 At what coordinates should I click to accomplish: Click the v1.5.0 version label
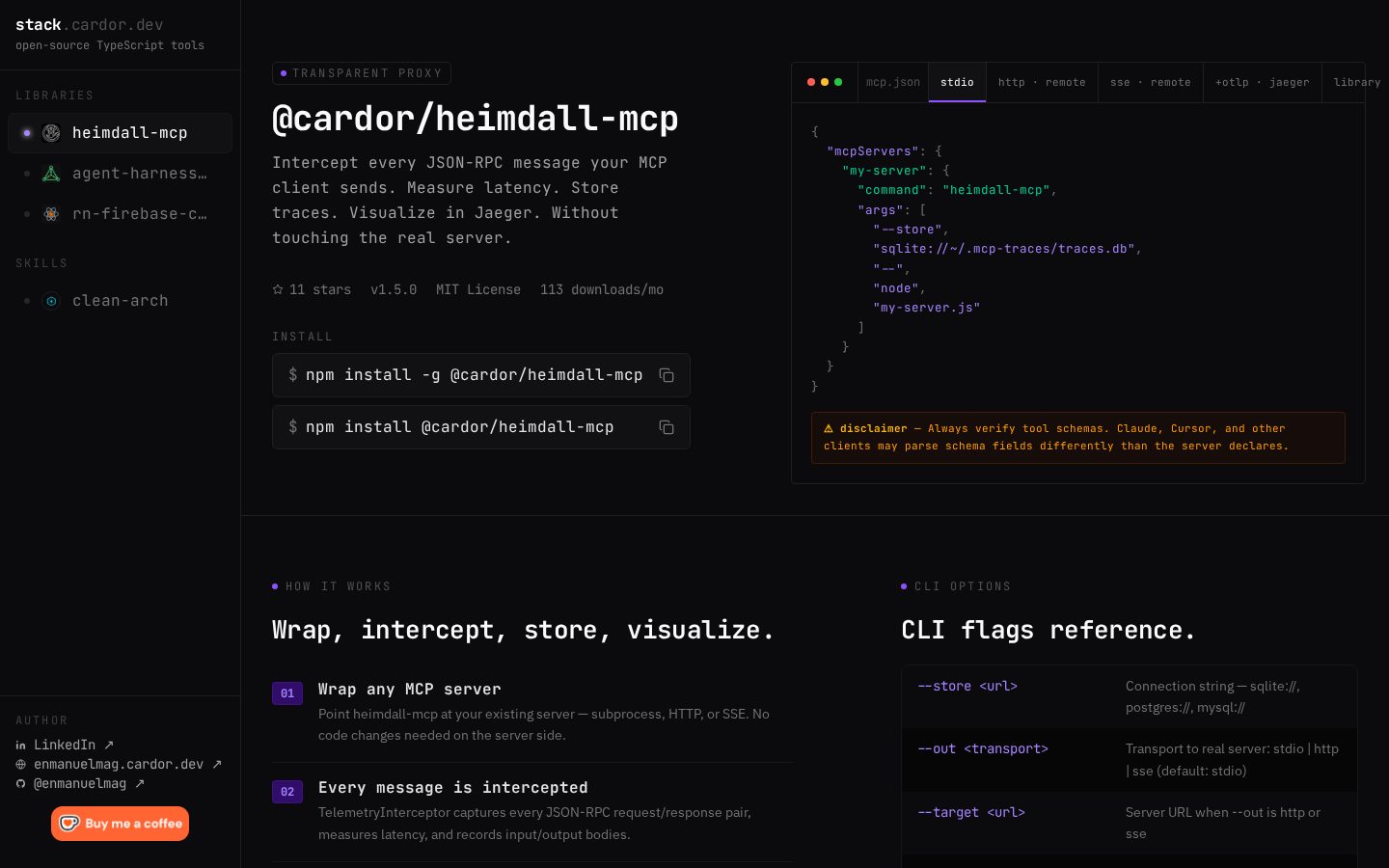click(394, 289)
